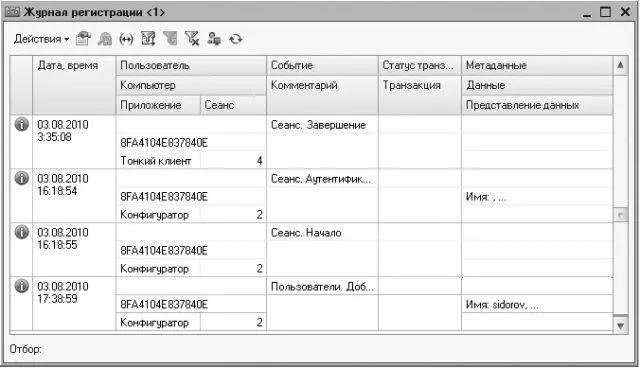This screenshot has width=640, height=368.
Task: Select the info icon of the 3:35:08 entry
Action: tap(22, 124)
